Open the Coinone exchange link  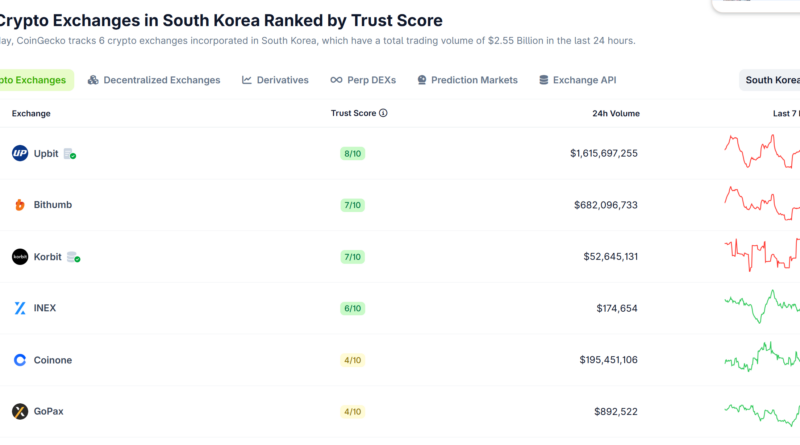pos(53,360)
